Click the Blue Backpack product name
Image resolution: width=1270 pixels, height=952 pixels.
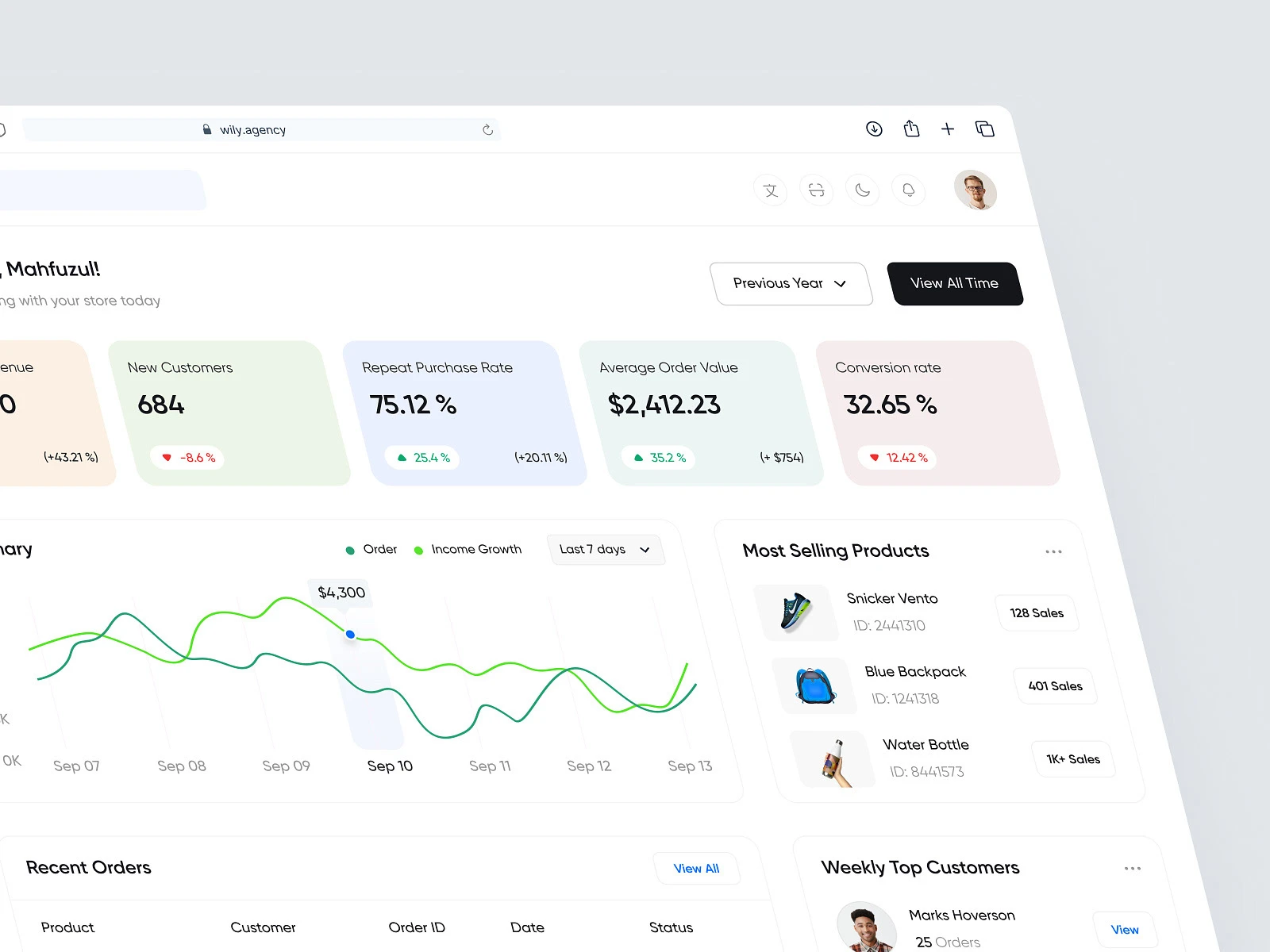pyautogui.click(x=915, y=672)
